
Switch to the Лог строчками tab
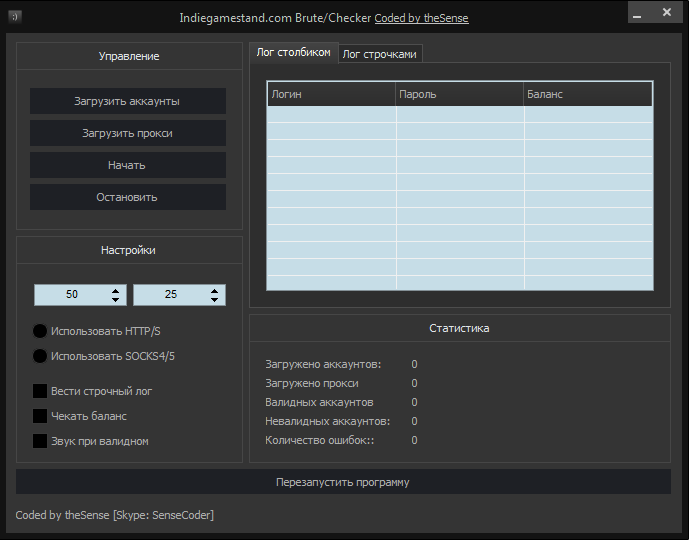[x=379, y=54]
